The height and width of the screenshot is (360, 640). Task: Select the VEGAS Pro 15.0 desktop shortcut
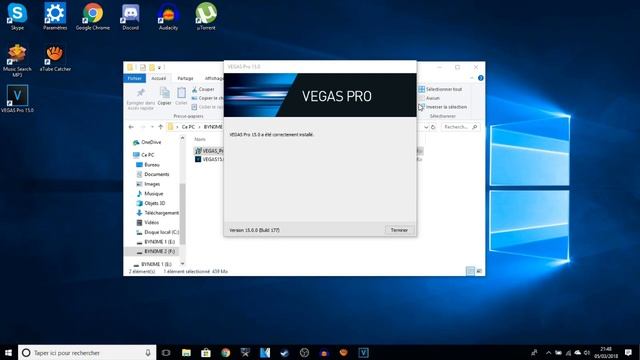pos(17,99)
